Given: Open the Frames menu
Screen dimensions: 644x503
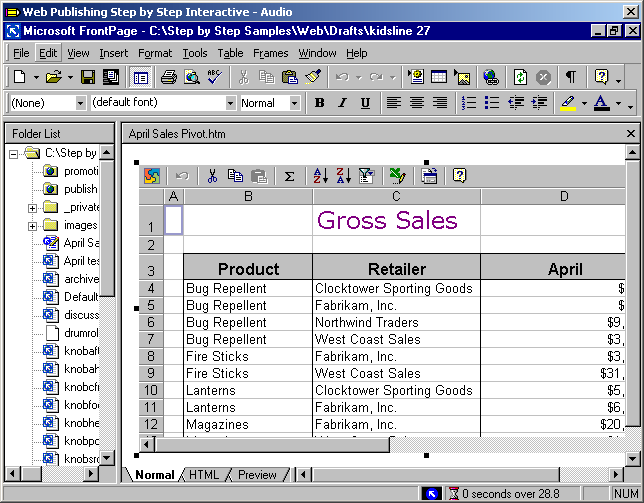Looking at the screenshot, I should tap(271, 53).
